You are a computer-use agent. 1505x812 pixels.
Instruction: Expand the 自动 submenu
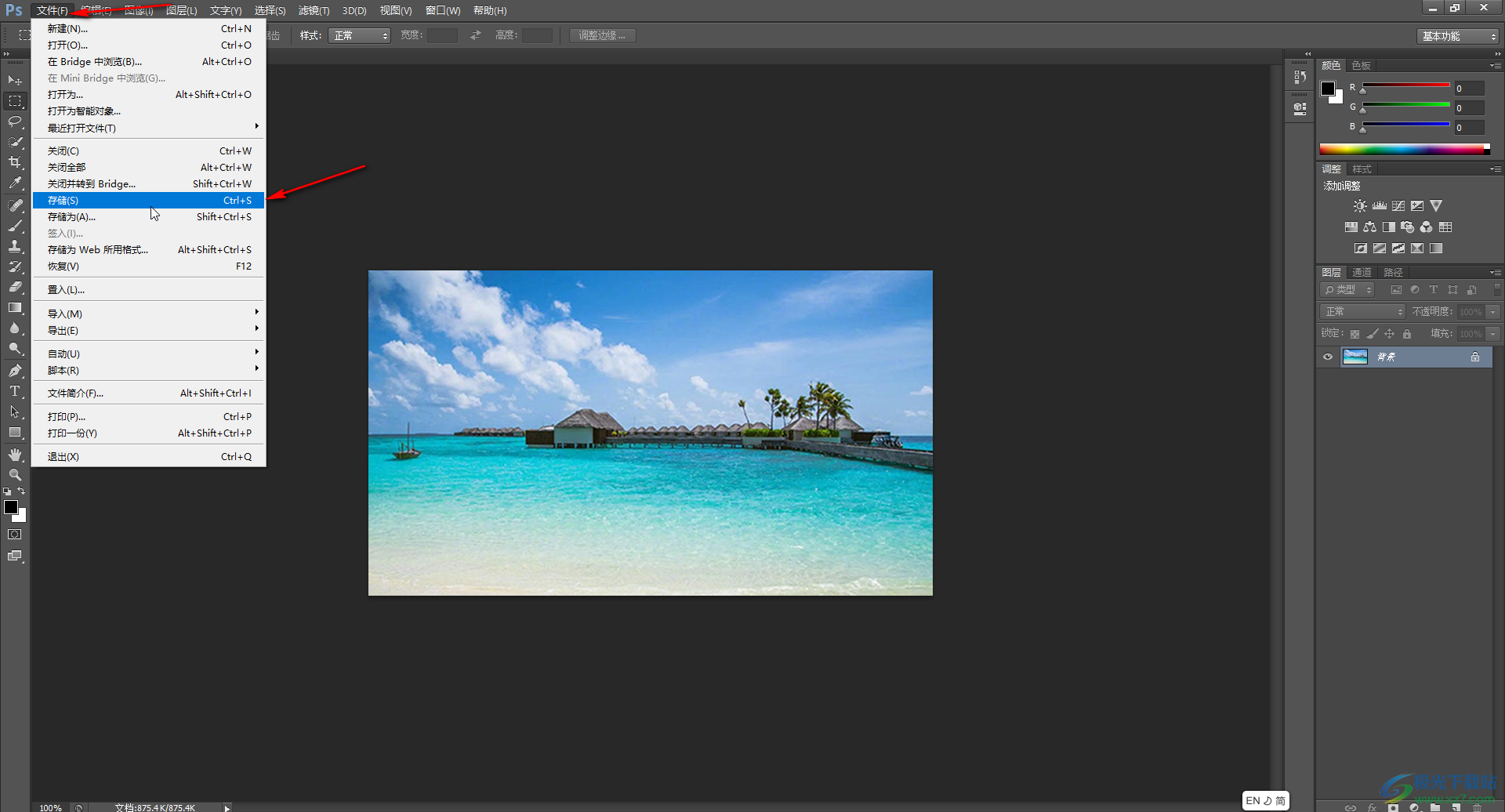coord(149,353)
